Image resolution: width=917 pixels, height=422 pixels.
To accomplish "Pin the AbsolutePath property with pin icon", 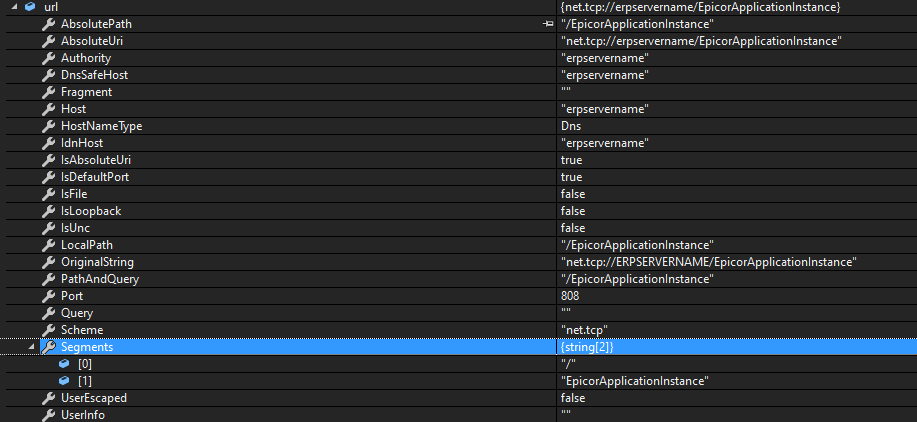I will pyautogui.click(x=548, y=25).
